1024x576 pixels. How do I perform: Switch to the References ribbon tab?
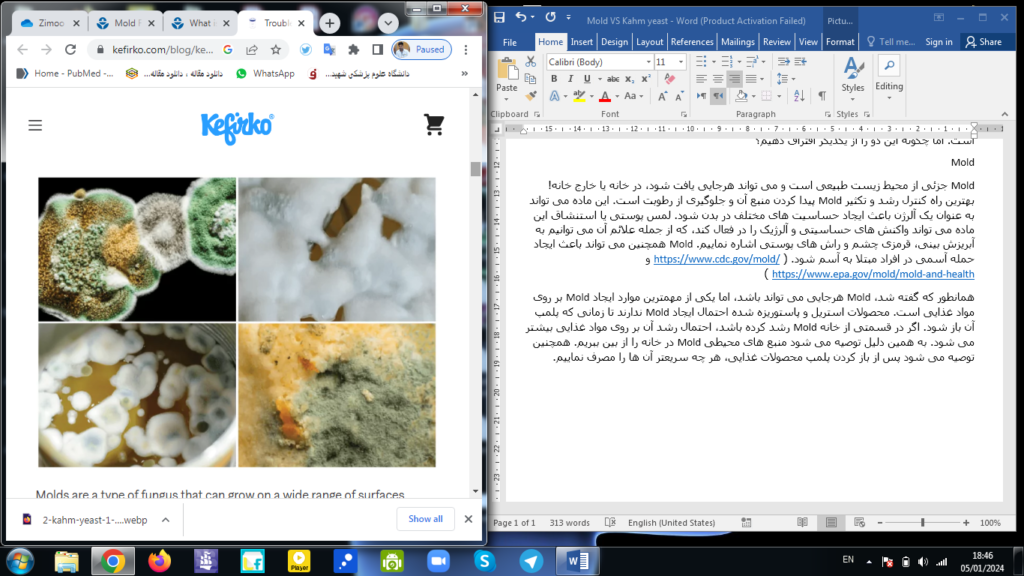pyautogui.click(x=692, y=42)
